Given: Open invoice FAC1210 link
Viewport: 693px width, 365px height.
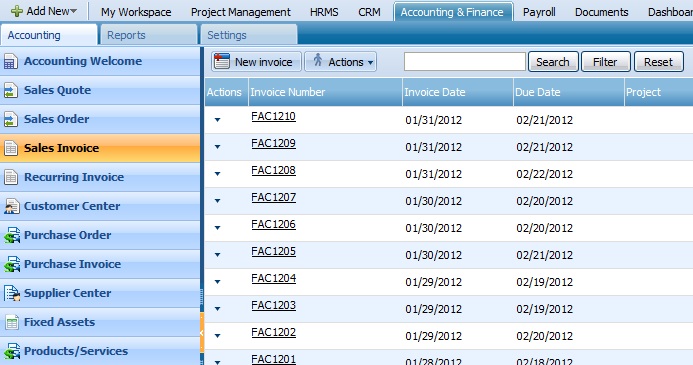Looking at the screenshot, I should [x=274, y=116].
